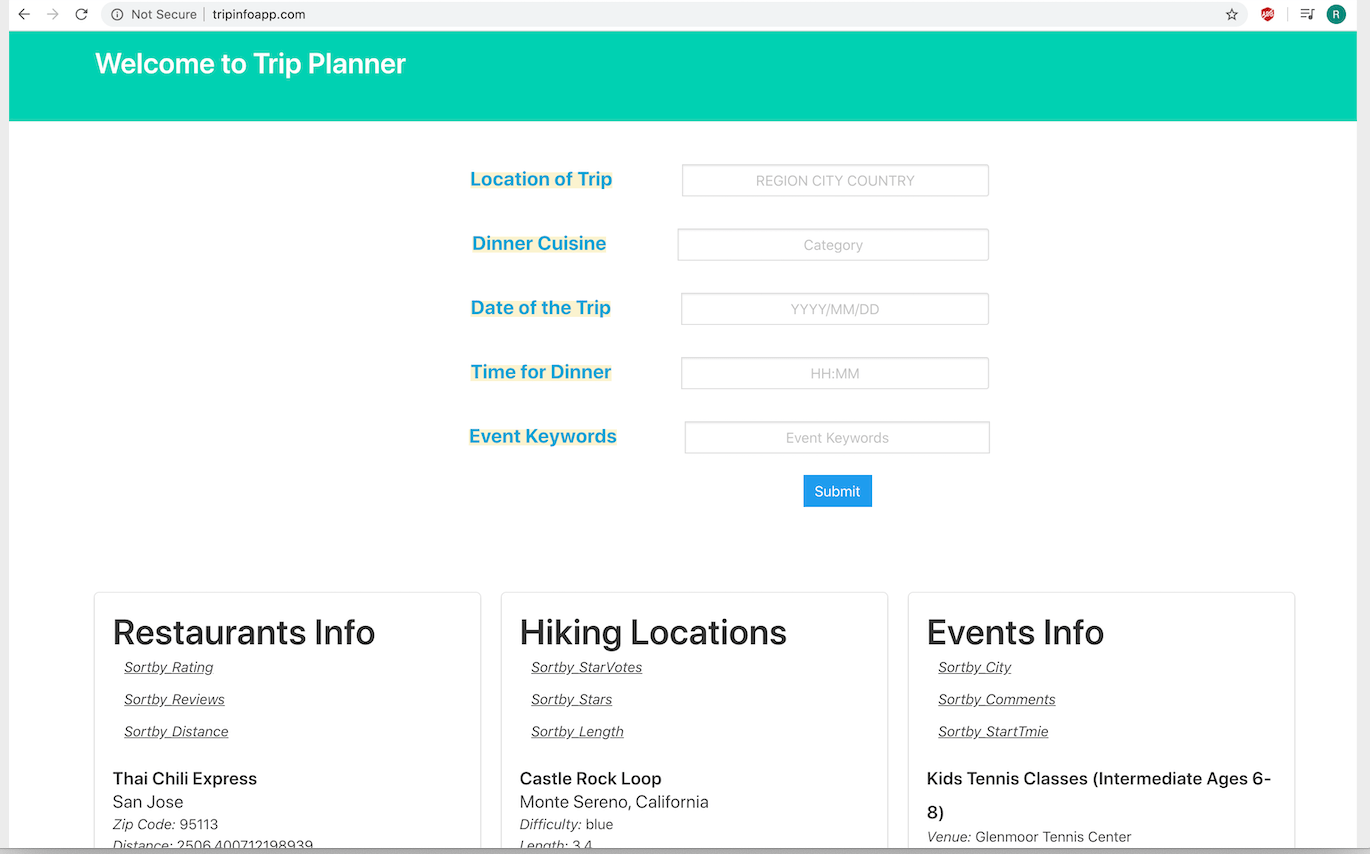This screenshot has height=854, width=1370.
Task: Bookmark the page with the star icon
Action: pos(1232,14)
